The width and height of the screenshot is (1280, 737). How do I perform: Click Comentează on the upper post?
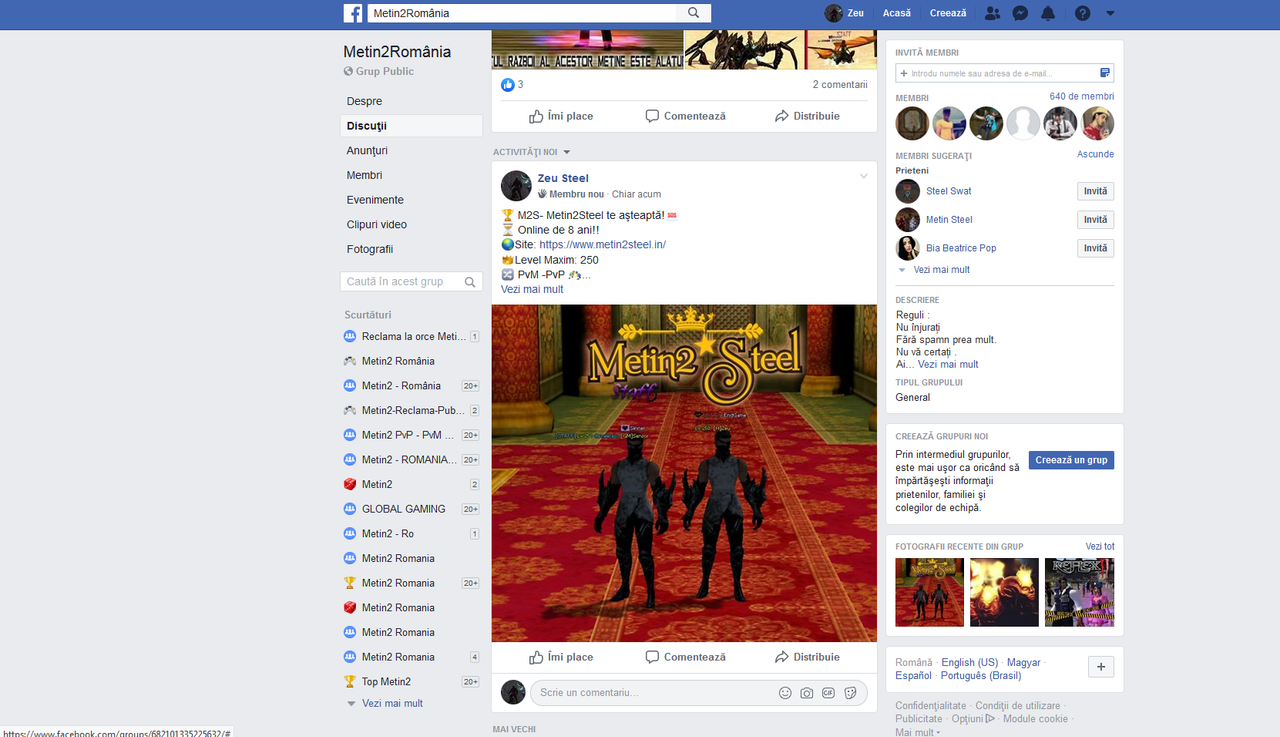point(685,116)
